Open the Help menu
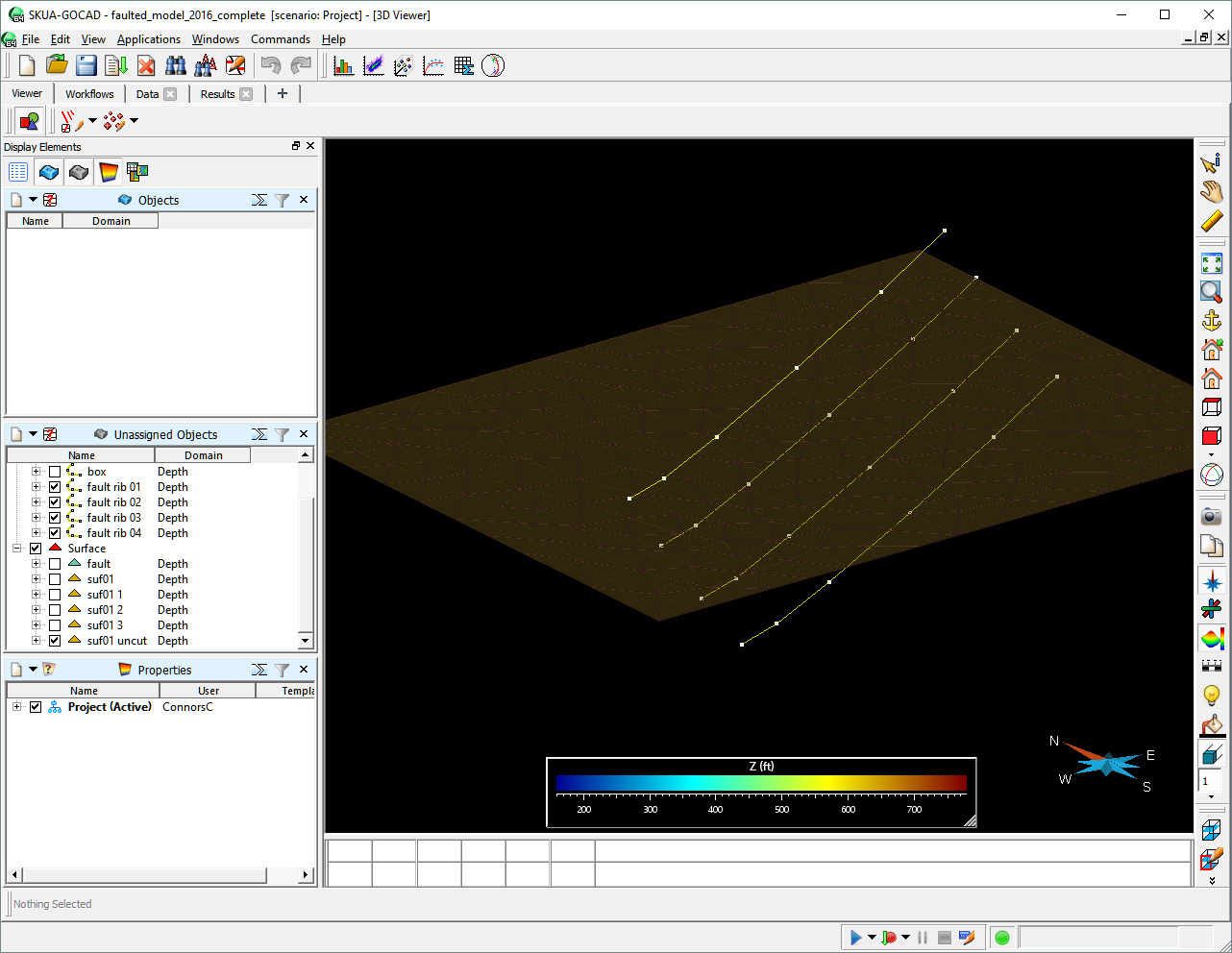This screenshot has width=1232, height=953. coord(333,39)
